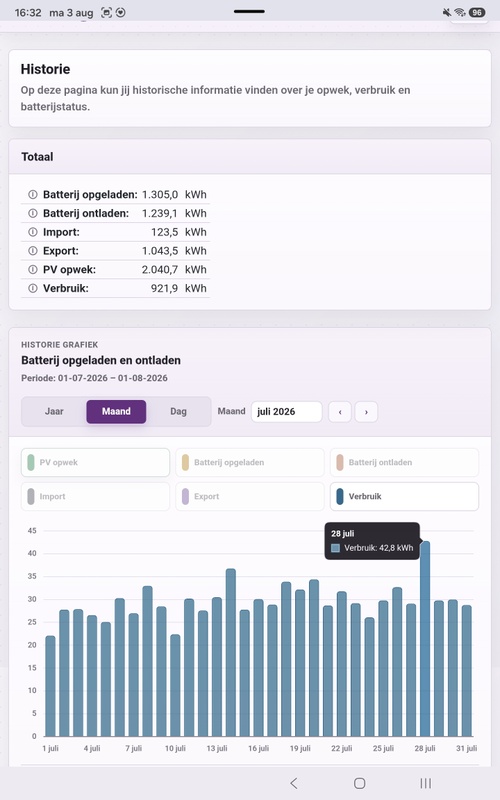Click the Verbruik dark blue swatch
This screenshot has width=500, height=800.
point(340,496)
